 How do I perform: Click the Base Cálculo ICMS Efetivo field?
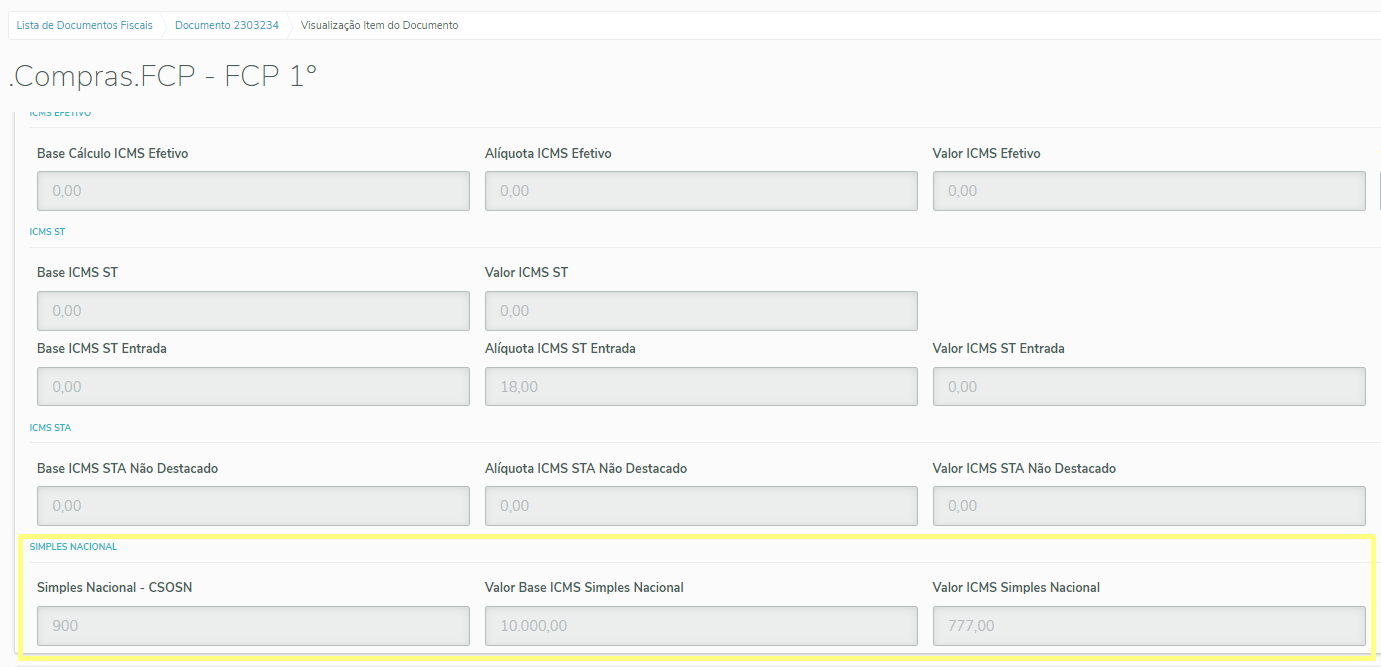coord(253,191)
